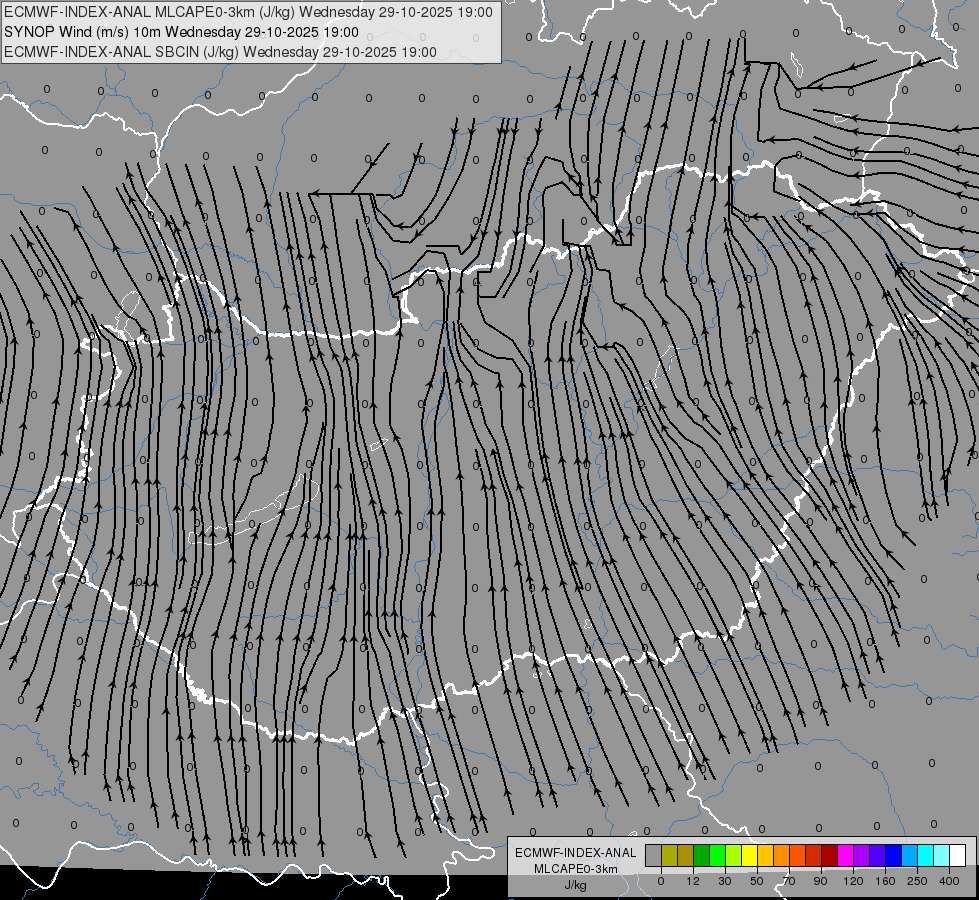
Task: Click the 400 tick label on the scale
Action: pos(949,881)
